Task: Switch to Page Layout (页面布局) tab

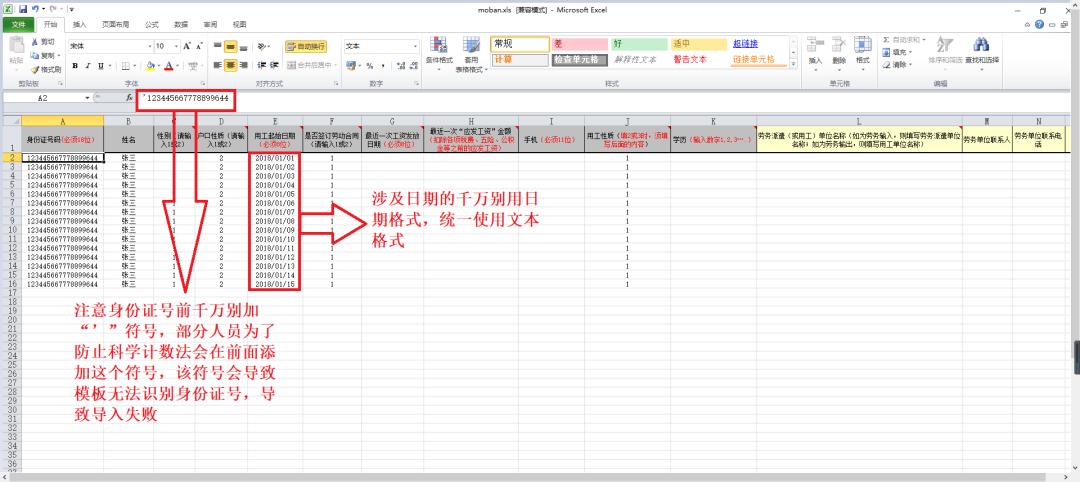Action: click(115, 24)
